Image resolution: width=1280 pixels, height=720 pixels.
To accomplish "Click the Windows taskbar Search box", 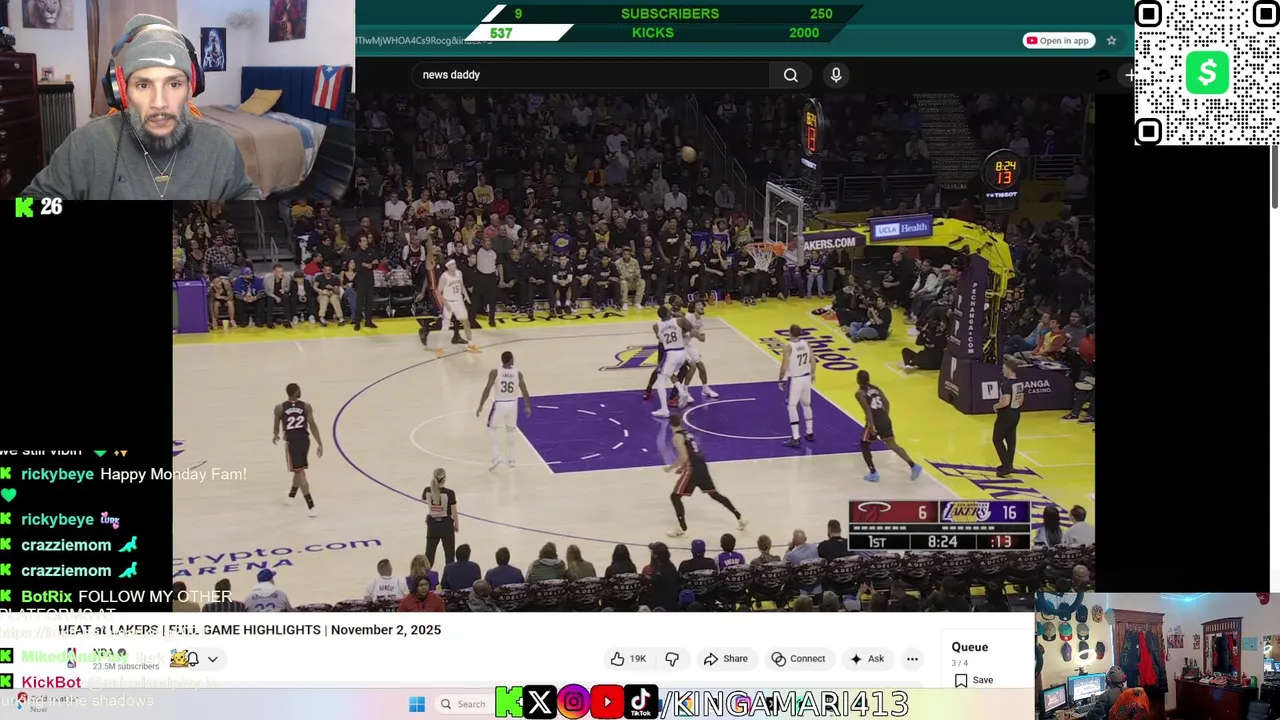I will 464,704.
